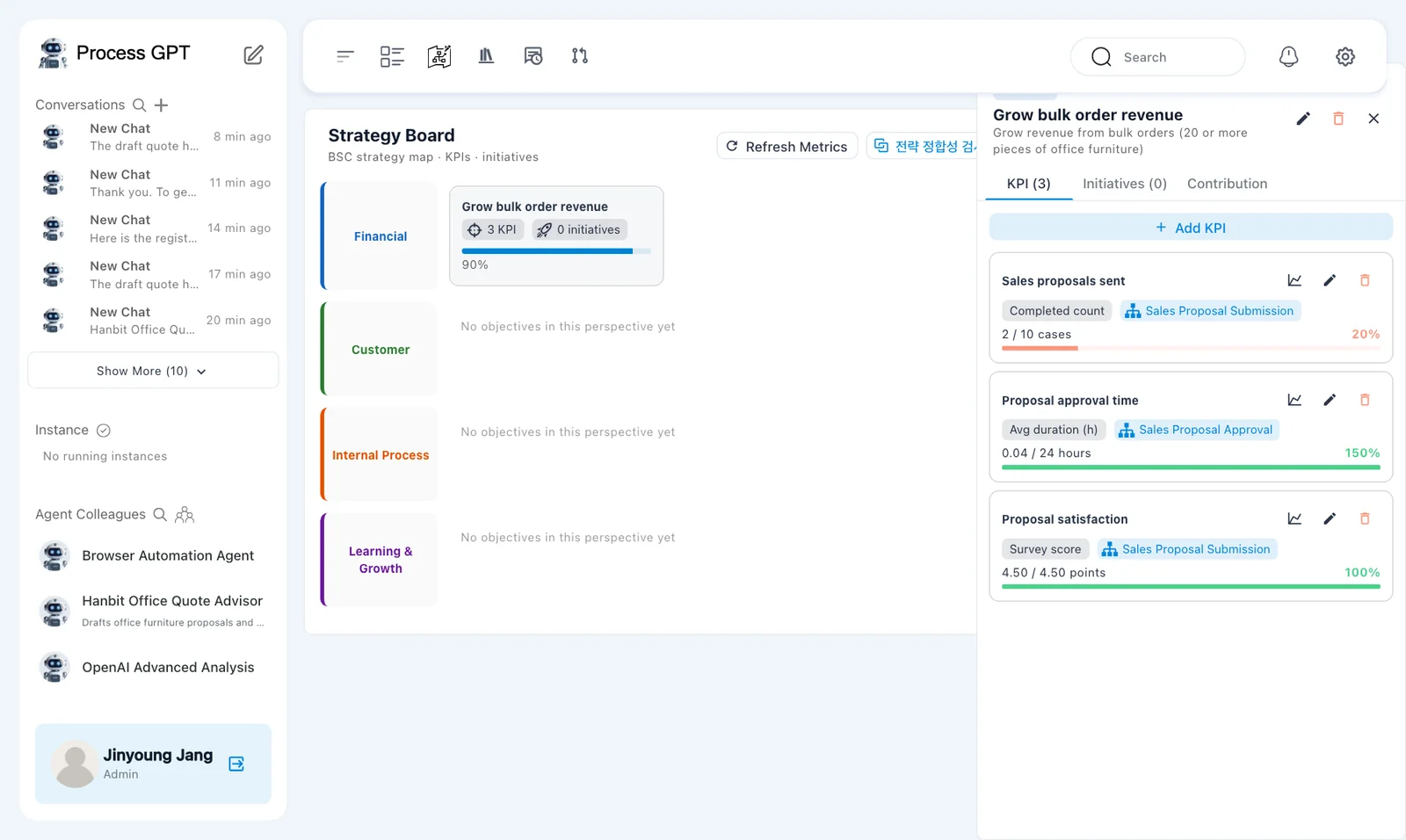Start a new chat via the compose icon

[x=253, y=55]
